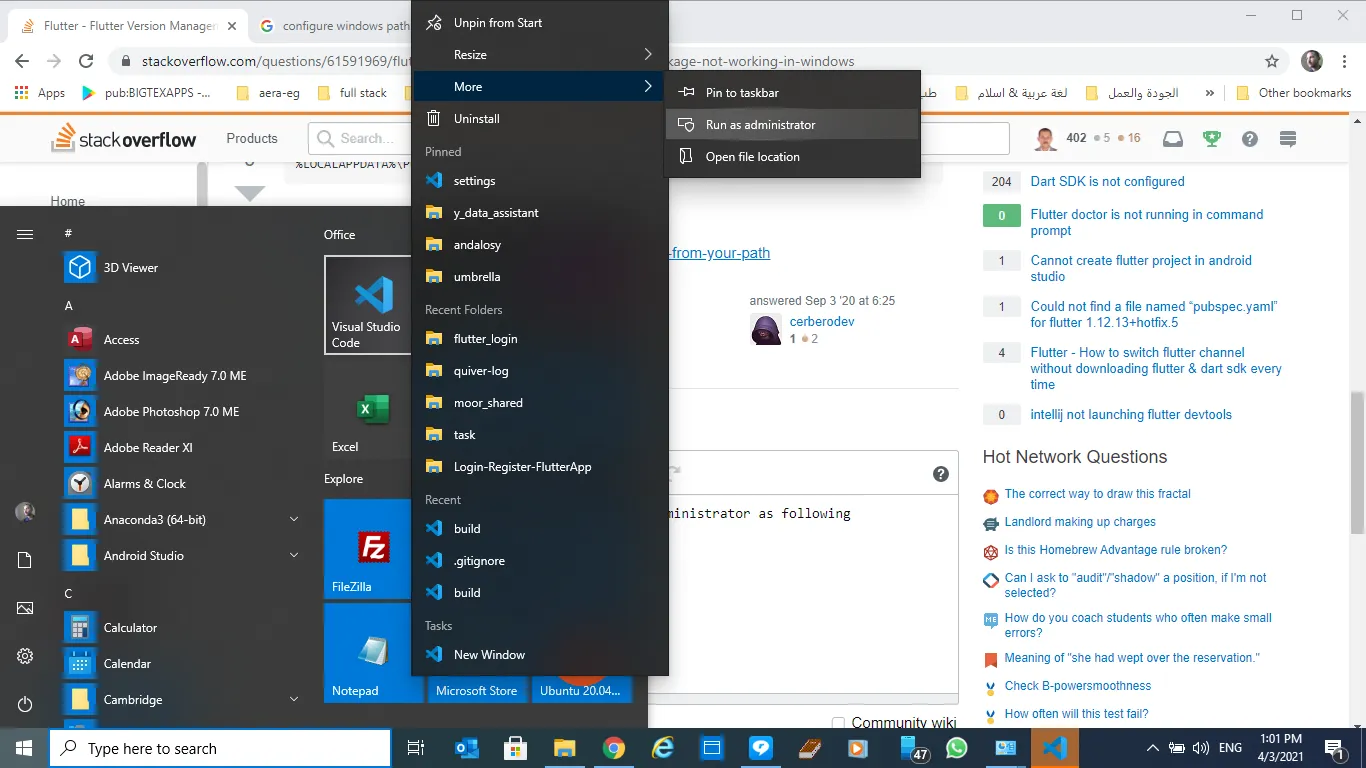Click the user account avatar in Start sidebar

point(25,513)
